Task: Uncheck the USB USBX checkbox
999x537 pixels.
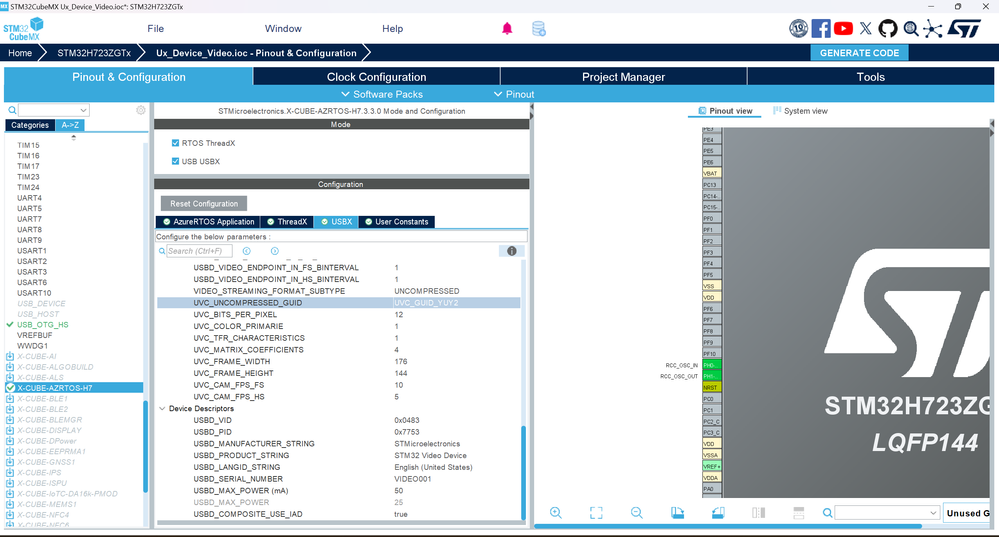Action: point(175,161)
